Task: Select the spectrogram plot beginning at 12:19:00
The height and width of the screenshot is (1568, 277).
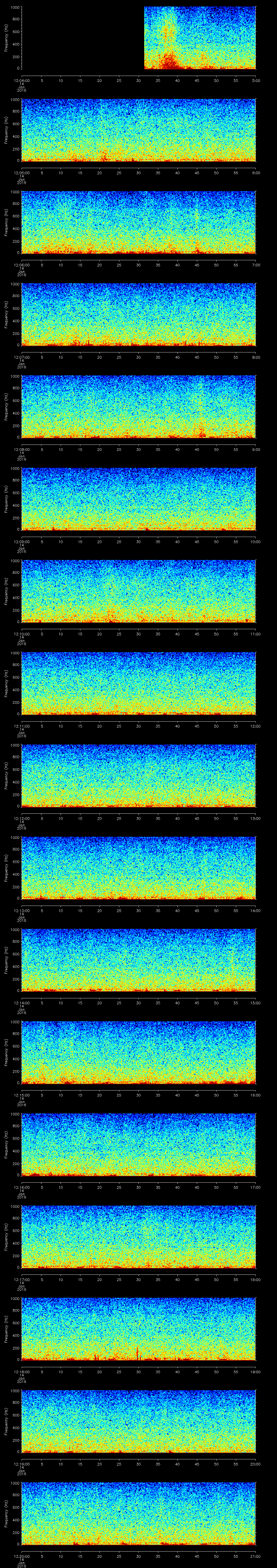Action: (x=138, y=1421)
